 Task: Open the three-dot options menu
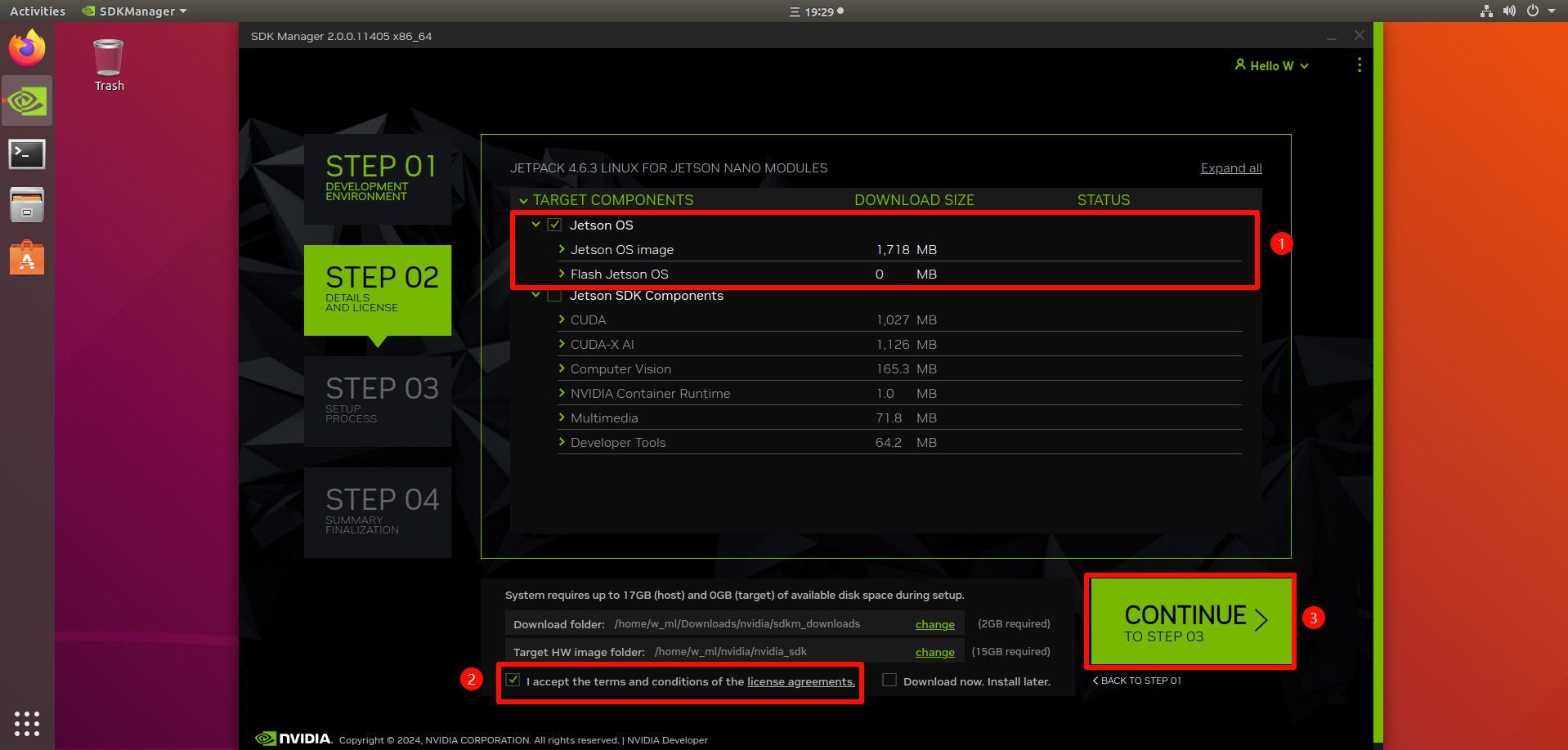pos(1359,65)
